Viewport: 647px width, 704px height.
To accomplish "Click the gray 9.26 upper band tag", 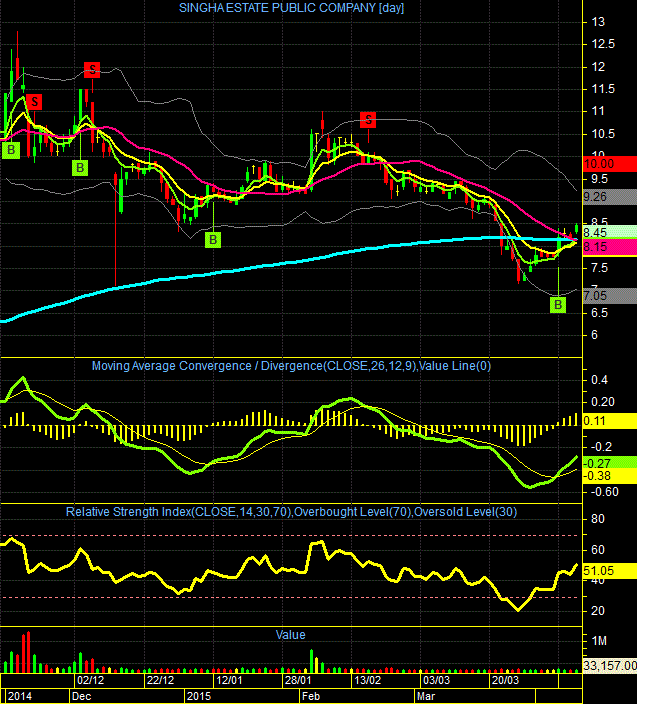I will click(609, 197).
